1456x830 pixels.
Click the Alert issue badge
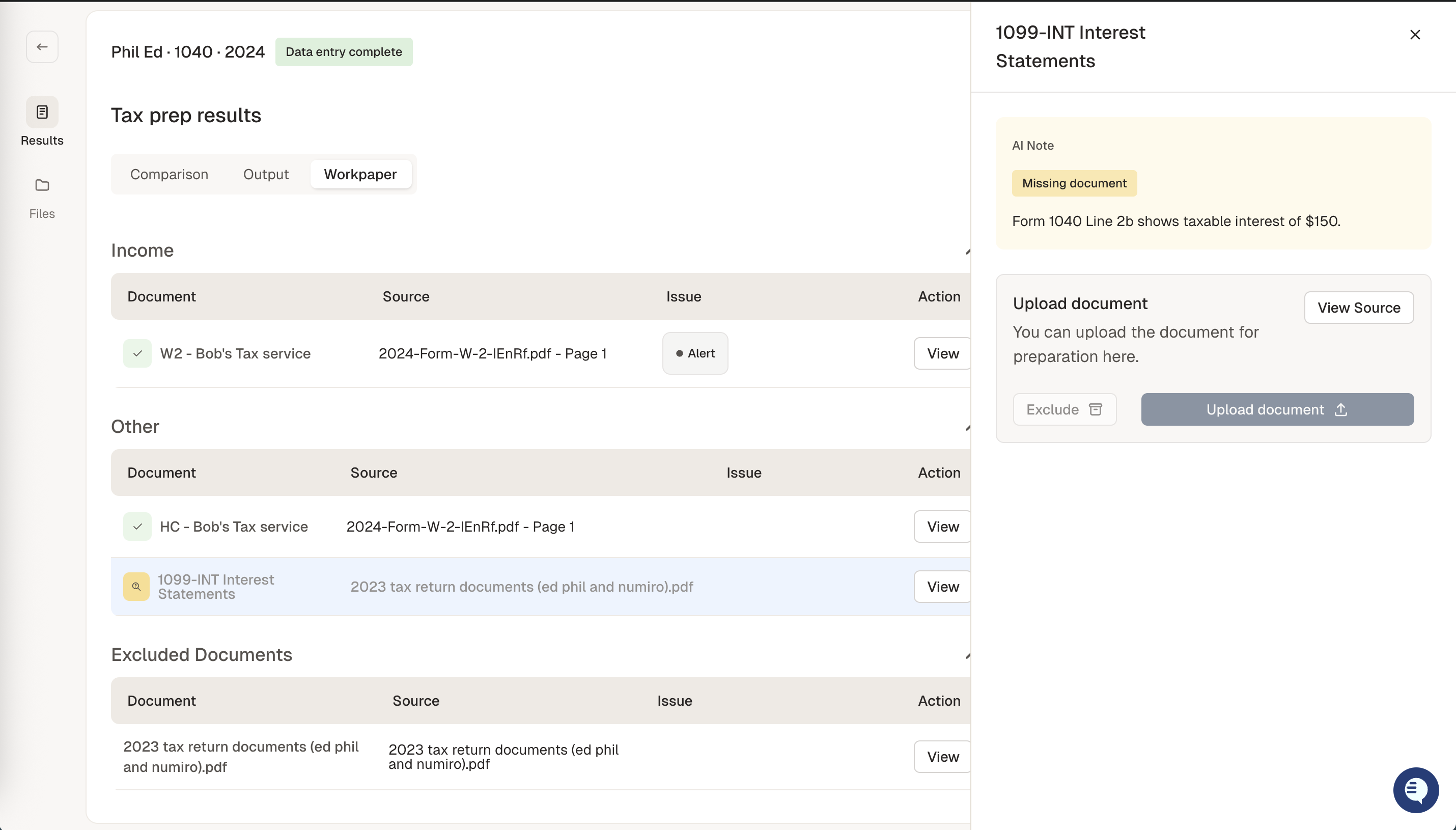tap(695, 353)
